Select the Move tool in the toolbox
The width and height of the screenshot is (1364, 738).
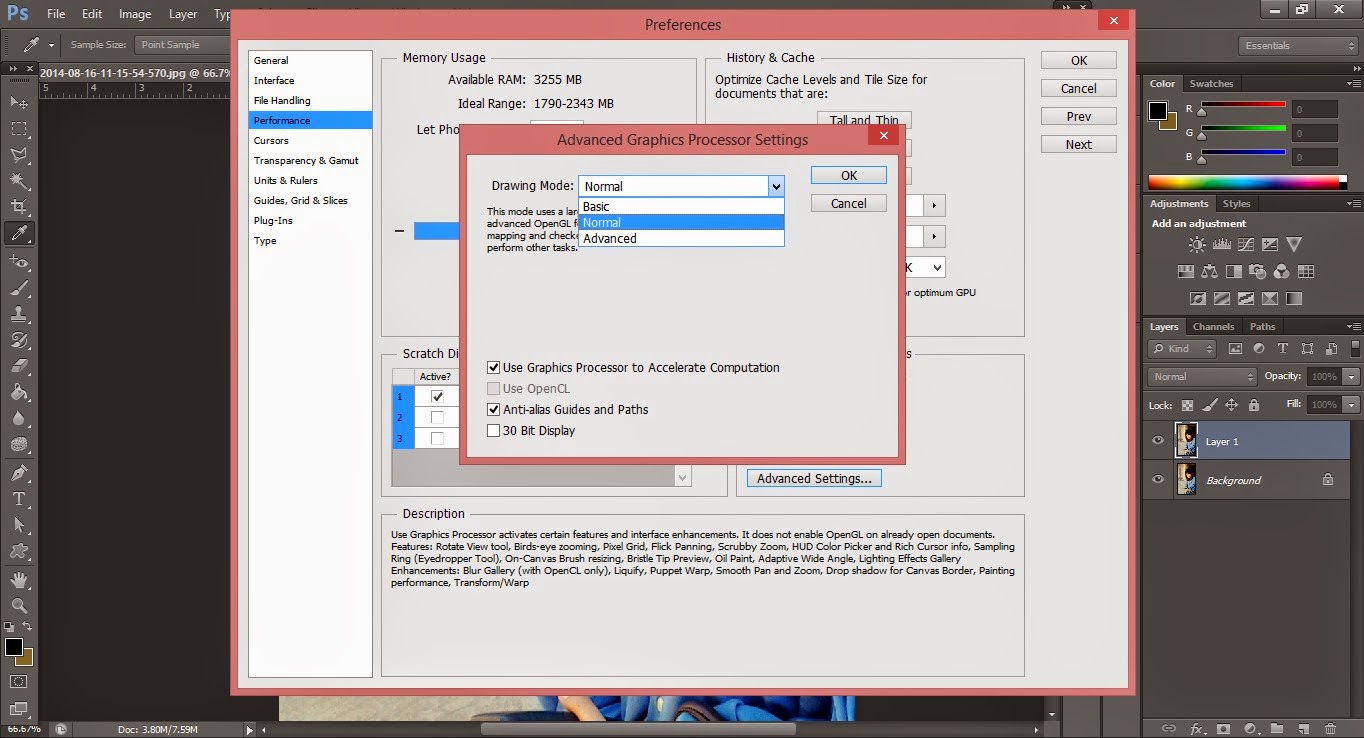pos(19,102)
